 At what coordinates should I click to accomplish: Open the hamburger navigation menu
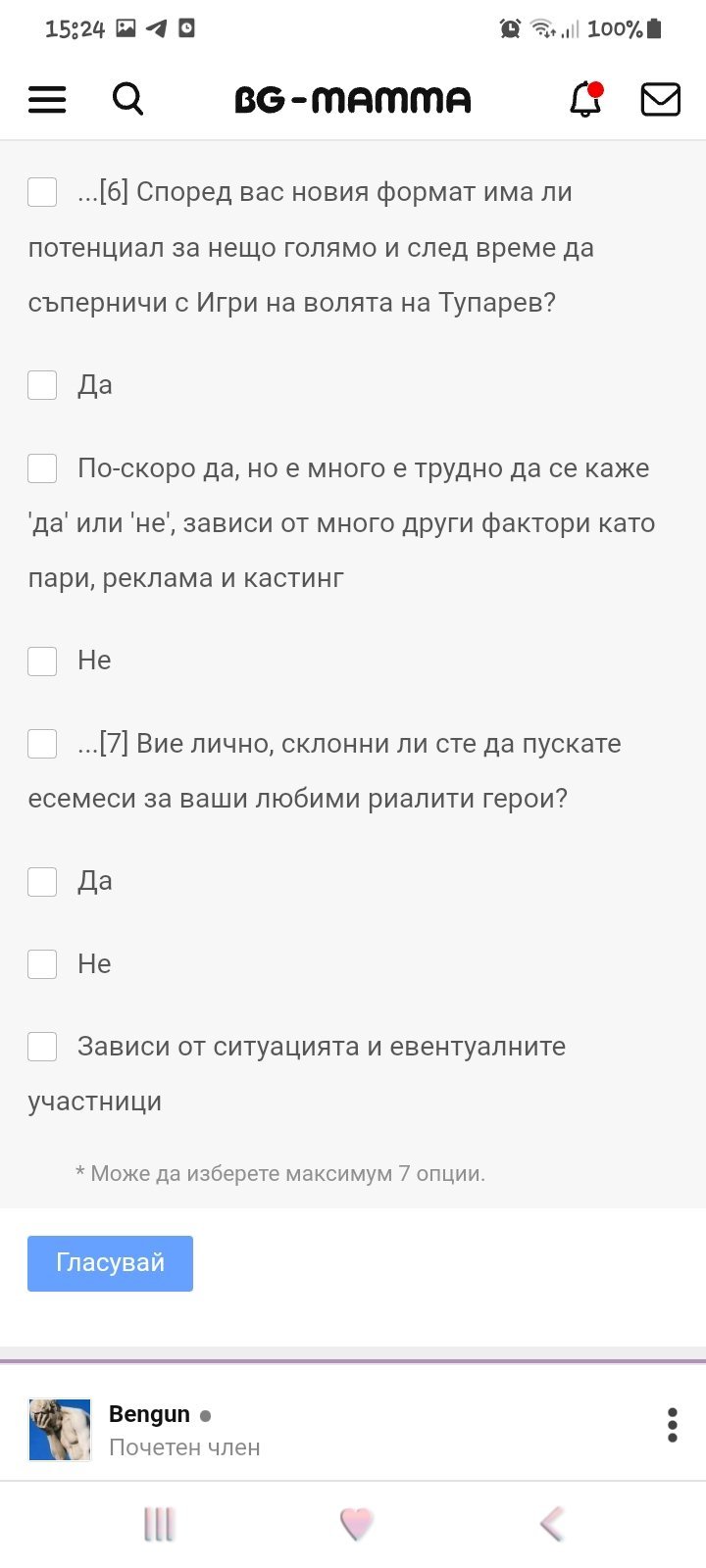coord(47,99)
